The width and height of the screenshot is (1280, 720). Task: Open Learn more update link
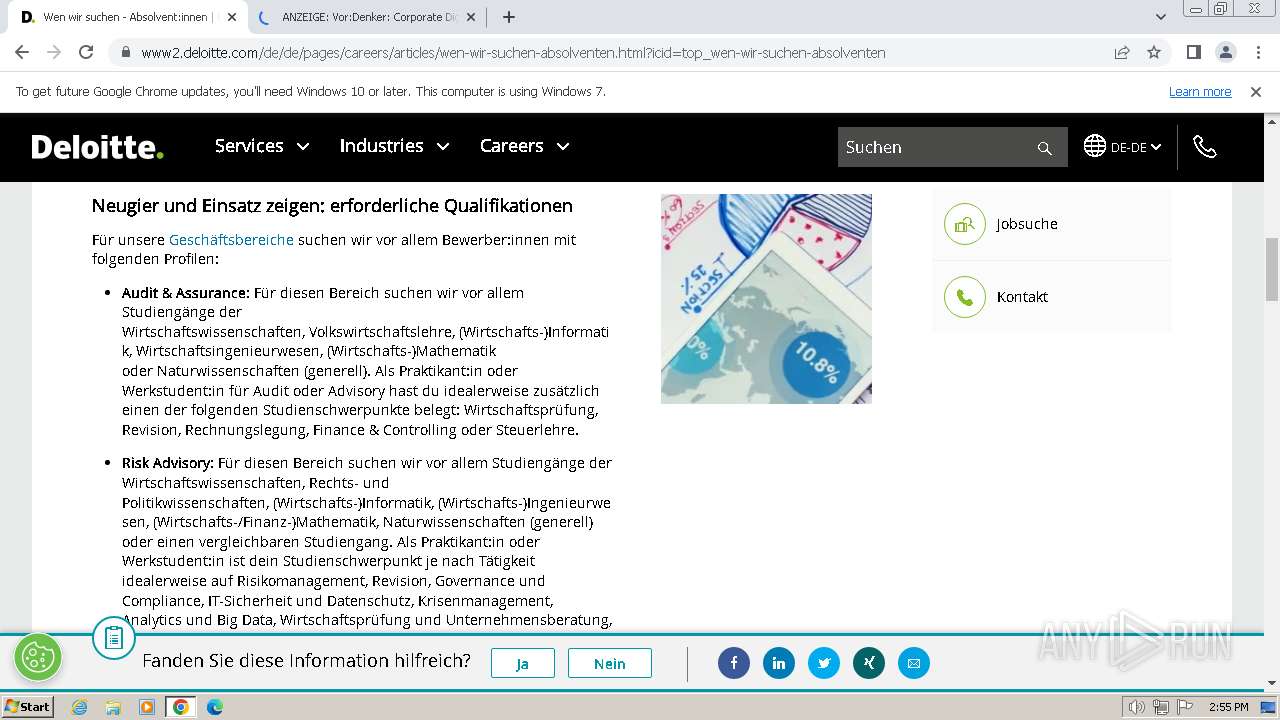(x=1200, y=92)
